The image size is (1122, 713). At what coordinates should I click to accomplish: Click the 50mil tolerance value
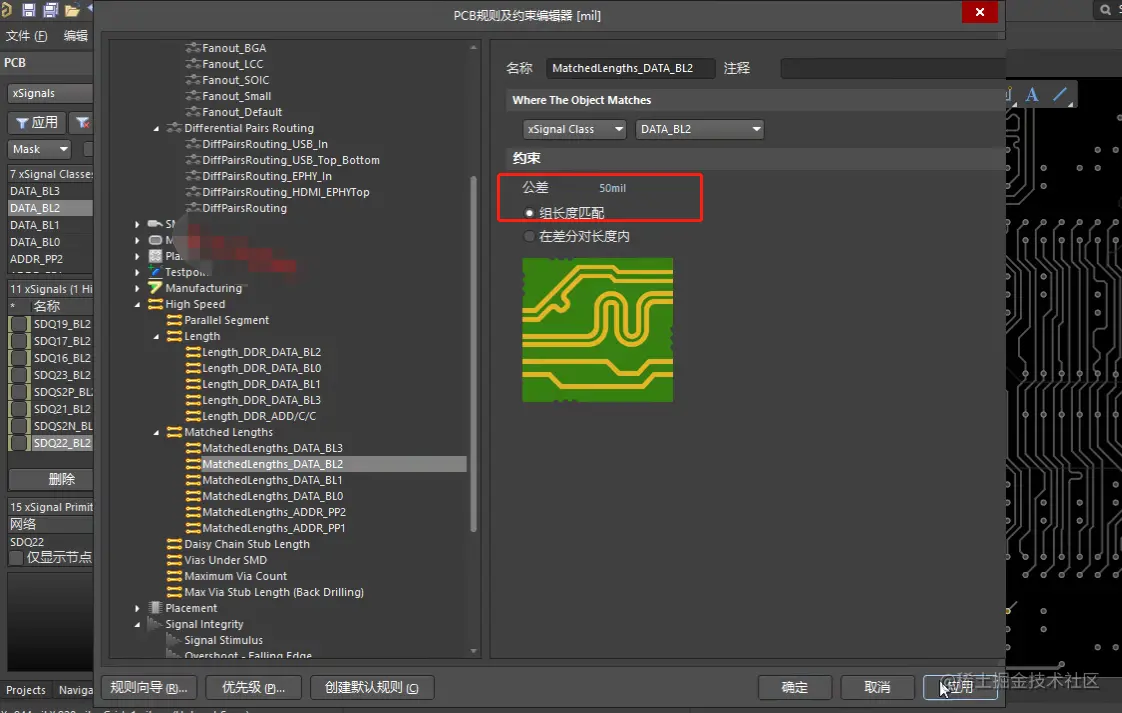(x=613, y=188)
